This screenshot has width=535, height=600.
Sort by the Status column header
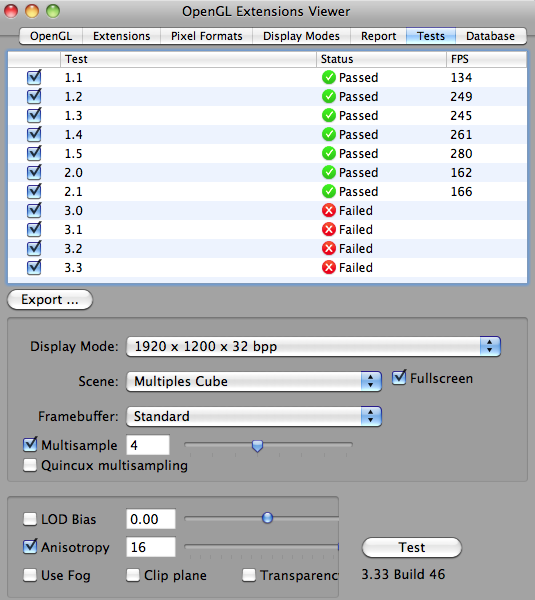pos(382,59)
